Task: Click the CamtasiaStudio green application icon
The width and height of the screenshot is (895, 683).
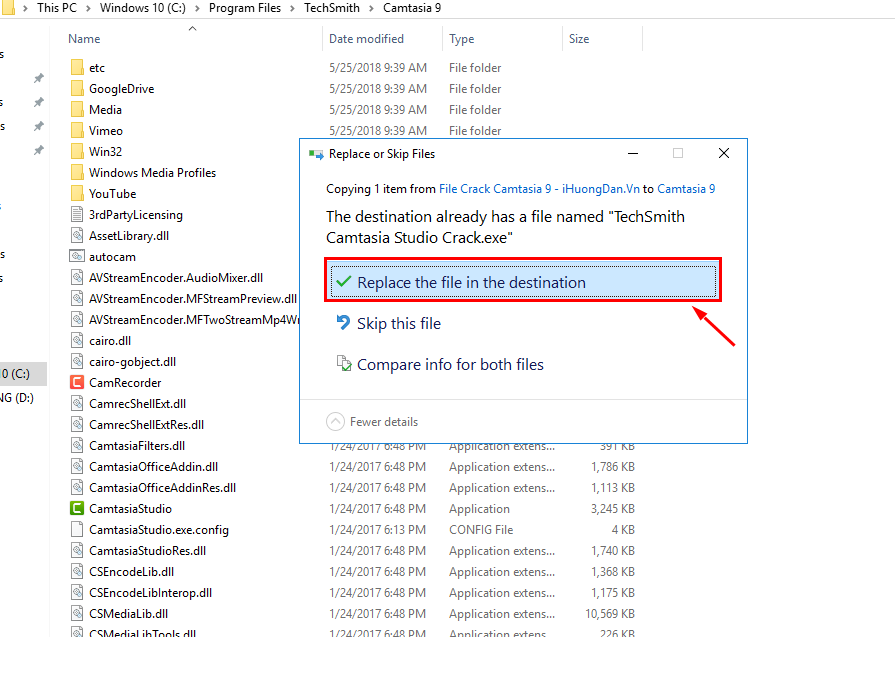Action: [x=77, y=508]
